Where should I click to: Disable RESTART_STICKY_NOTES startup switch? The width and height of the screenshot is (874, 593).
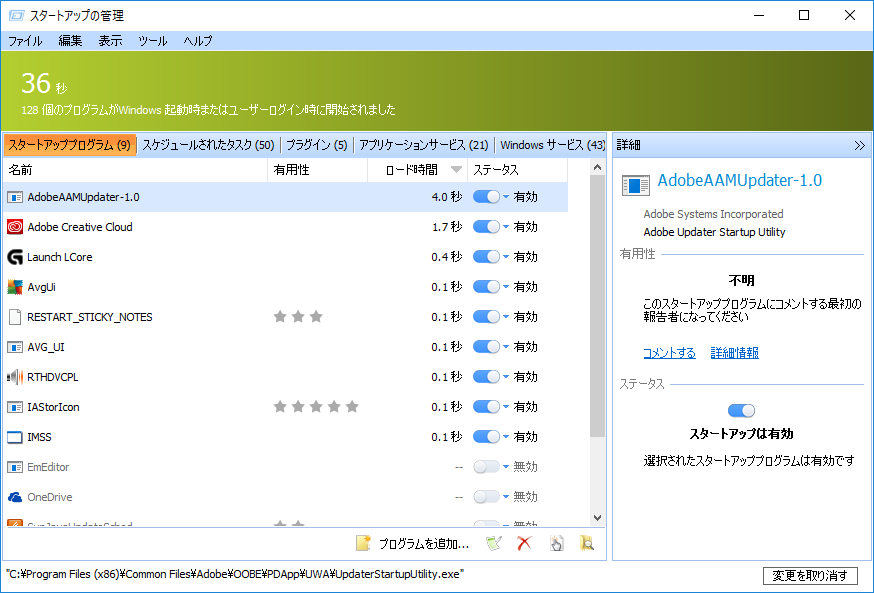coord(487,317)
